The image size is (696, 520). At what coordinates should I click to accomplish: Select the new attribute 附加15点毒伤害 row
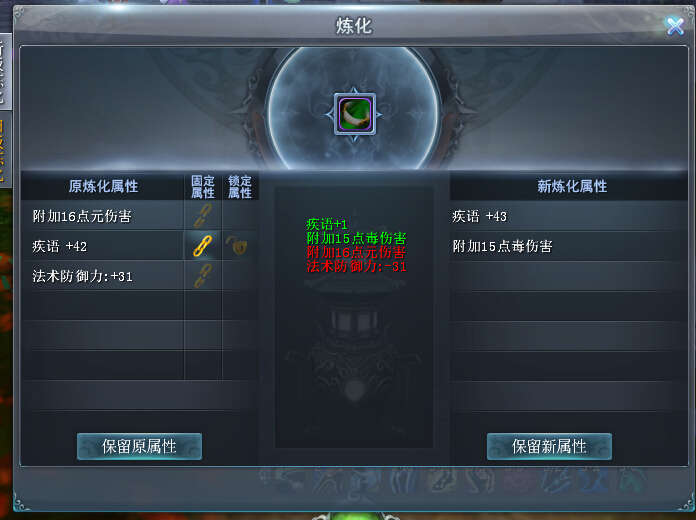[569, 246]
